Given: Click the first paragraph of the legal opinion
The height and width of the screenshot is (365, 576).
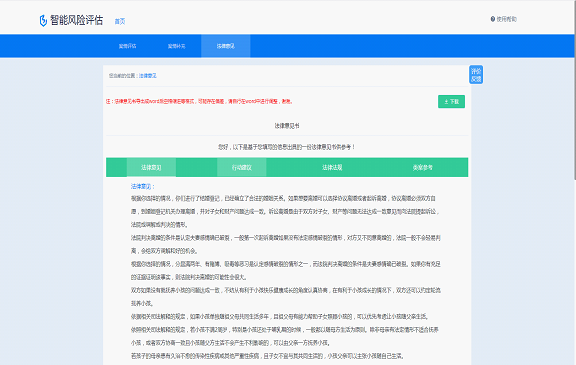Looking at the screenshot, I should coord(286,212).
